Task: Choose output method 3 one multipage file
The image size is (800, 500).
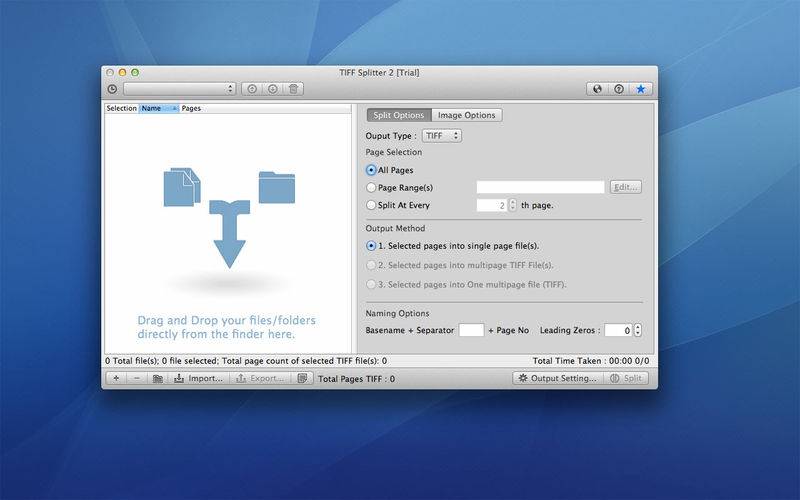Action: [371, 284]
